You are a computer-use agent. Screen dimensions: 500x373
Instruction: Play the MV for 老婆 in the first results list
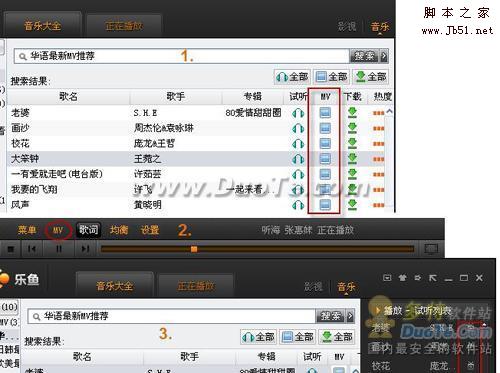coord(325,113)
